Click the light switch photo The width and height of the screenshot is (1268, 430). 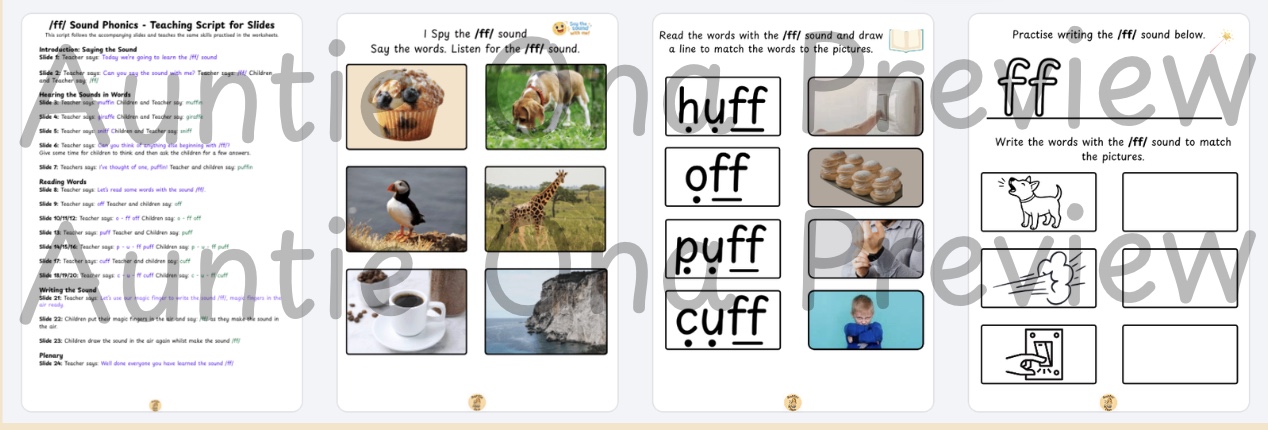[866, 106]
